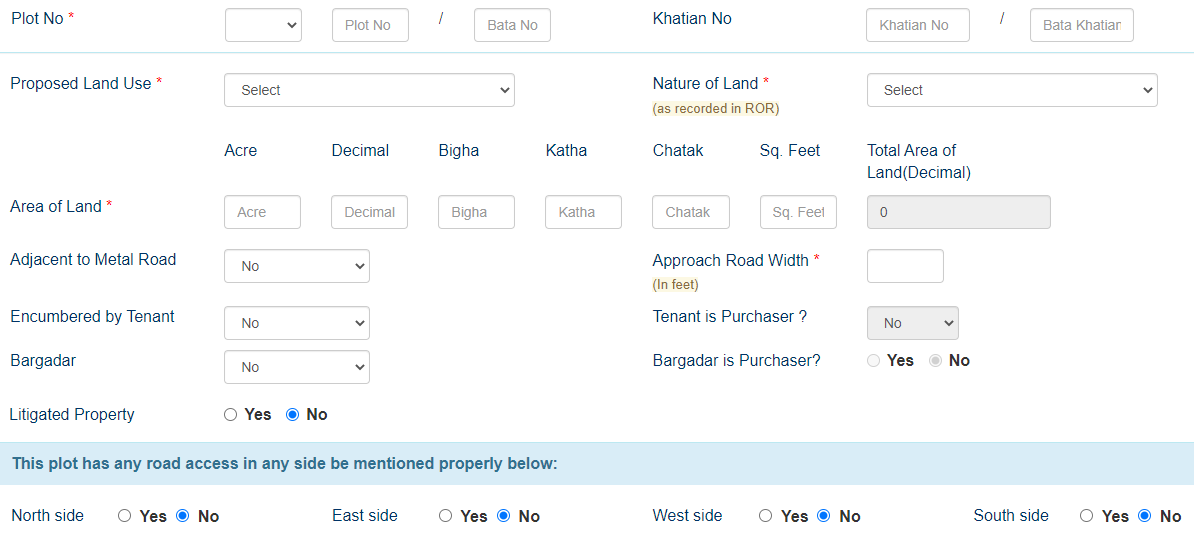Expand the Proposed Land Use dropdown
1194x544 pixels.
(x=369, y=90)
